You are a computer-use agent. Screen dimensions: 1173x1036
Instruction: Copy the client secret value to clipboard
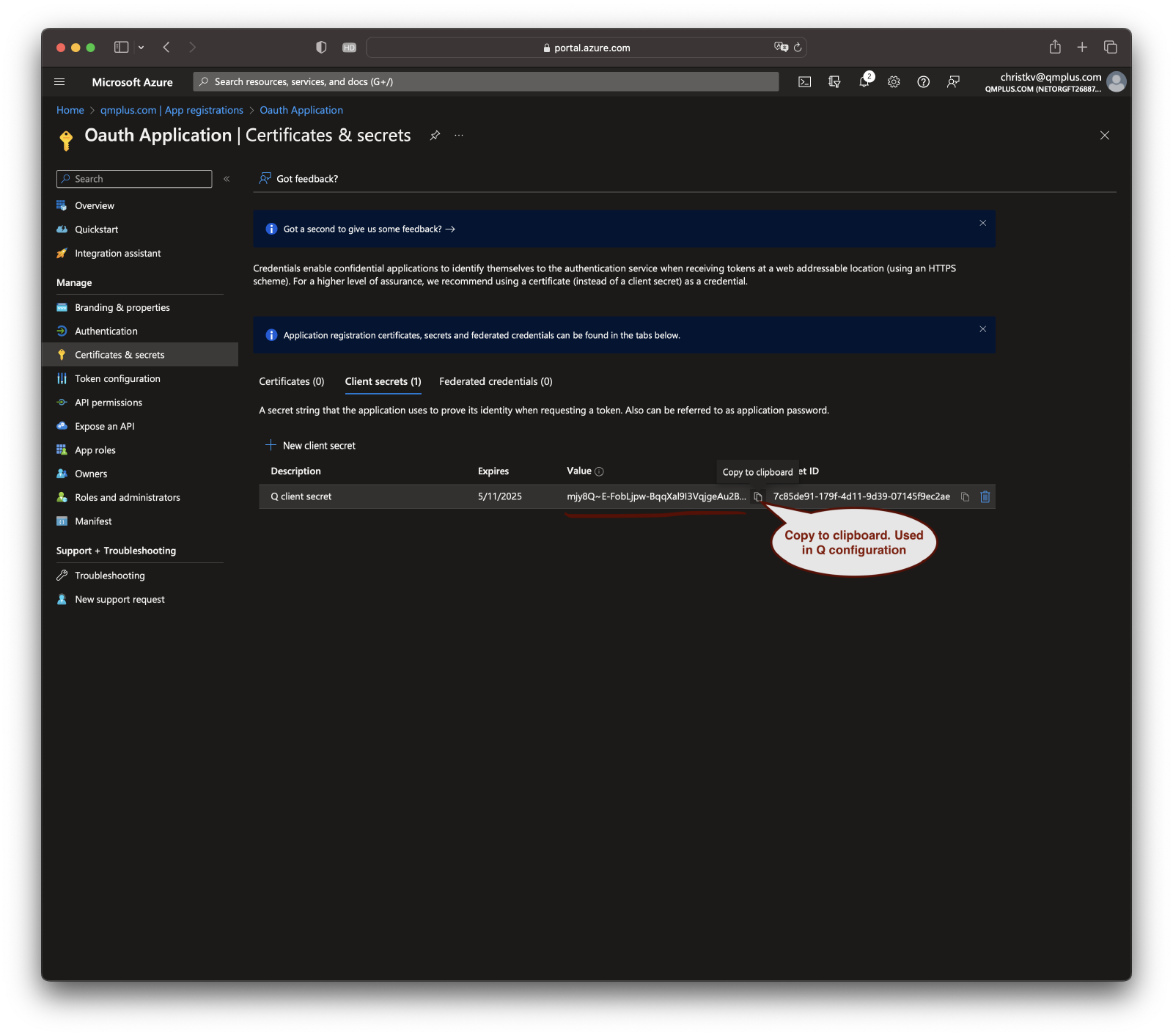758,497
